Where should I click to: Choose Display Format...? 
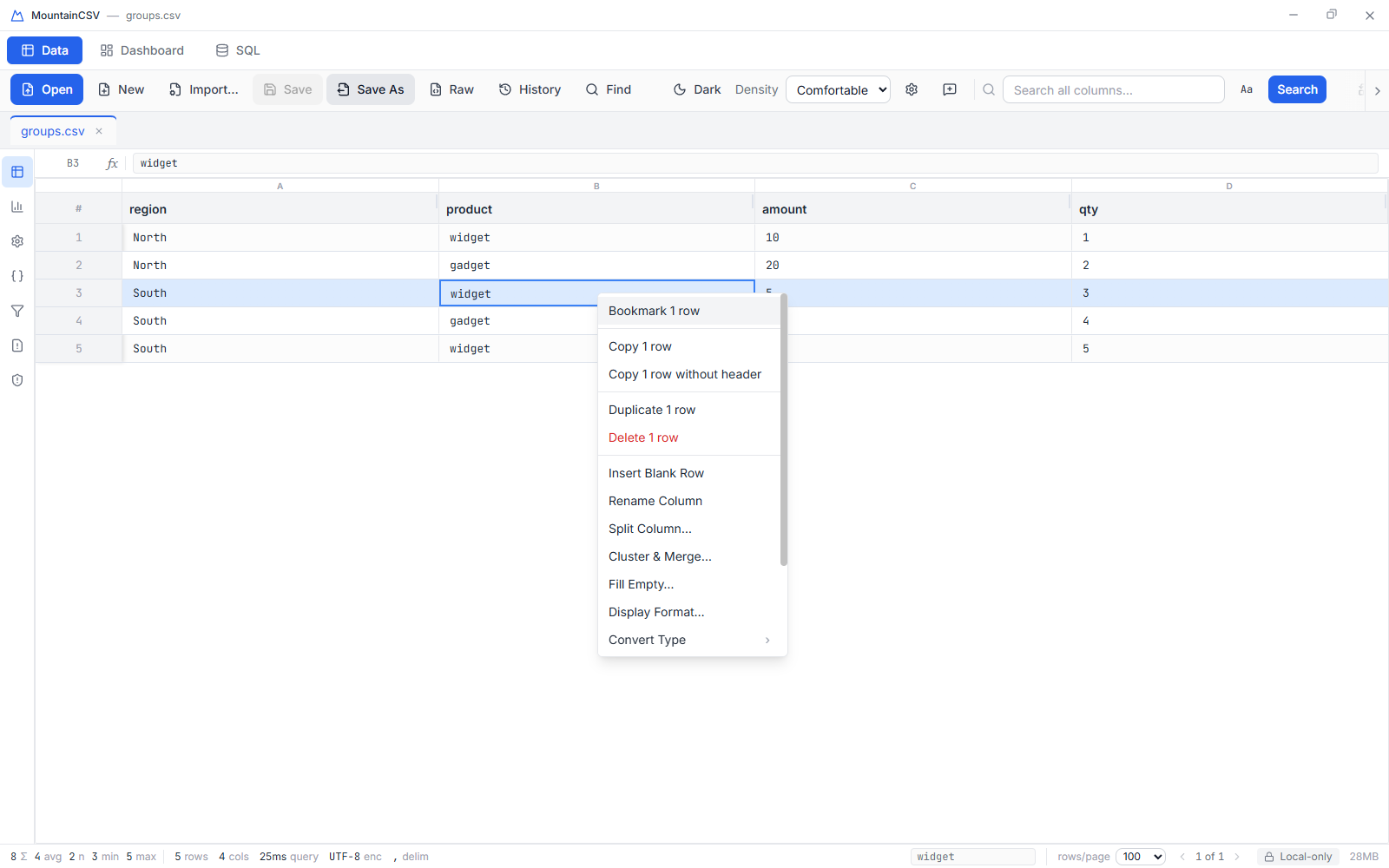(689, 612)
